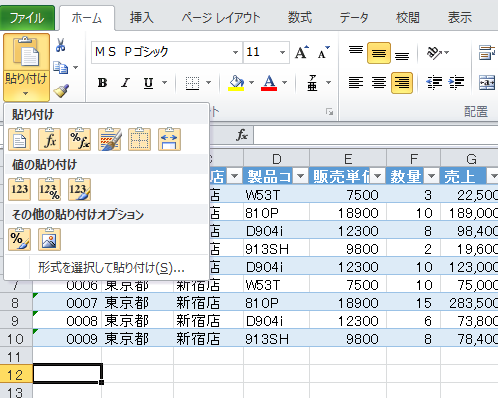Decrease indent in alignment group

coord(435,82)
